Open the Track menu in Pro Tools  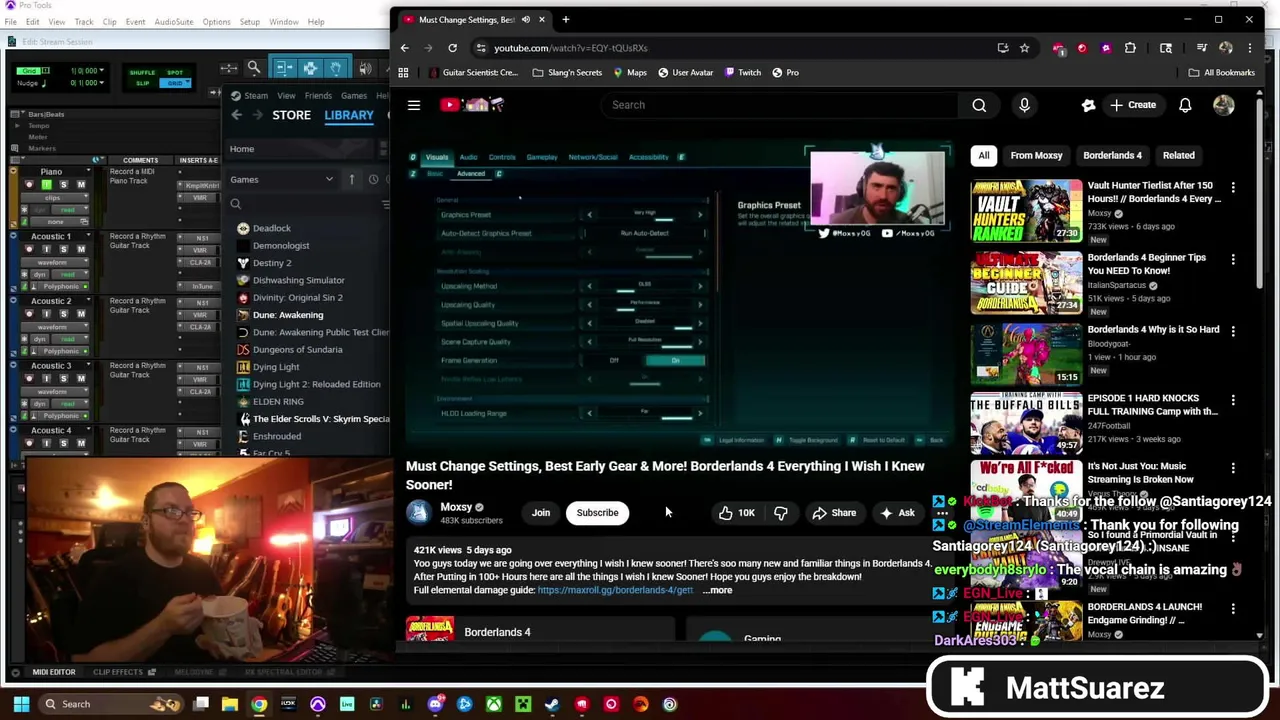point(84,22)
